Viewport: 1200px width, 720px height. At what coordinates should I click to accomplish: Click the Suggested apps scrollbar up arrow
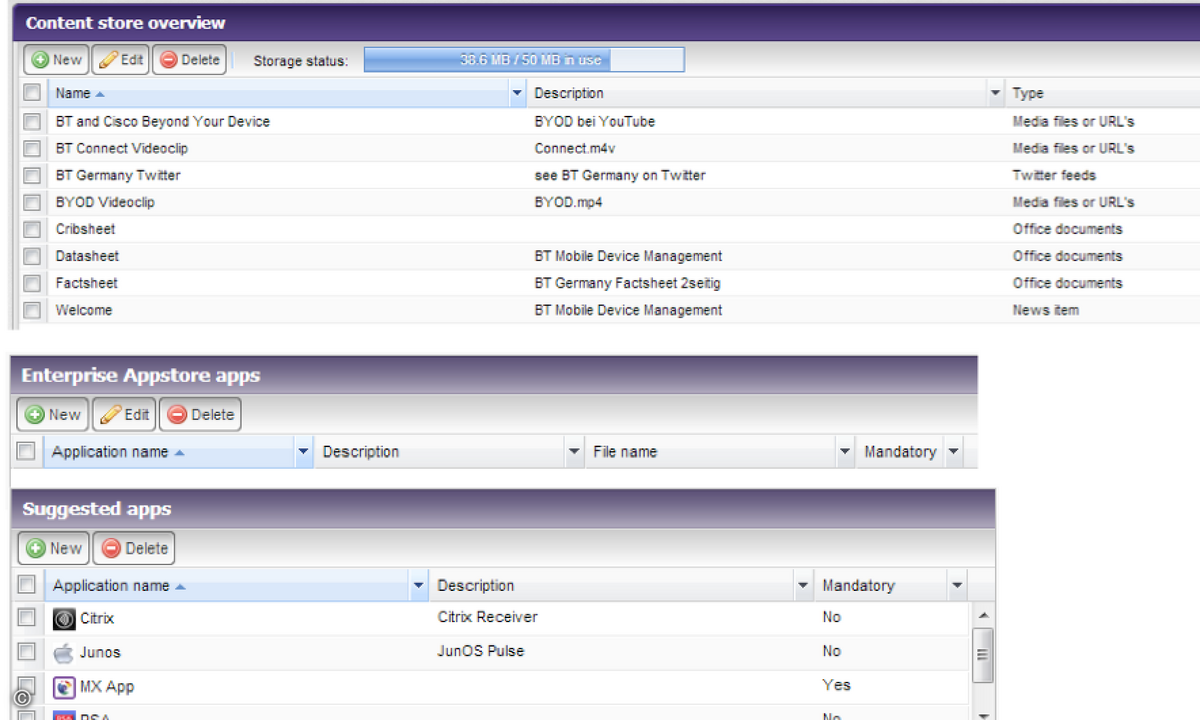983,615
